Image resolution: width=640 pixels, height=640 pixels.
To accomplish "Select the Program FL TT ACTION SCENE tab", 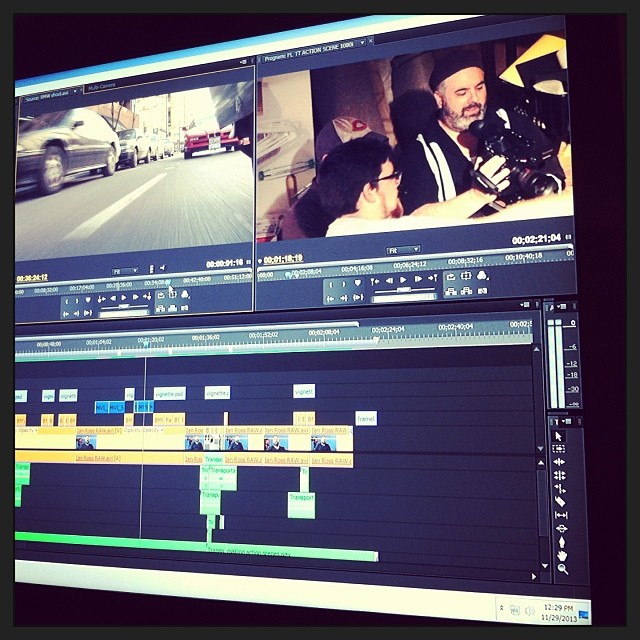I will pos(311,42).
